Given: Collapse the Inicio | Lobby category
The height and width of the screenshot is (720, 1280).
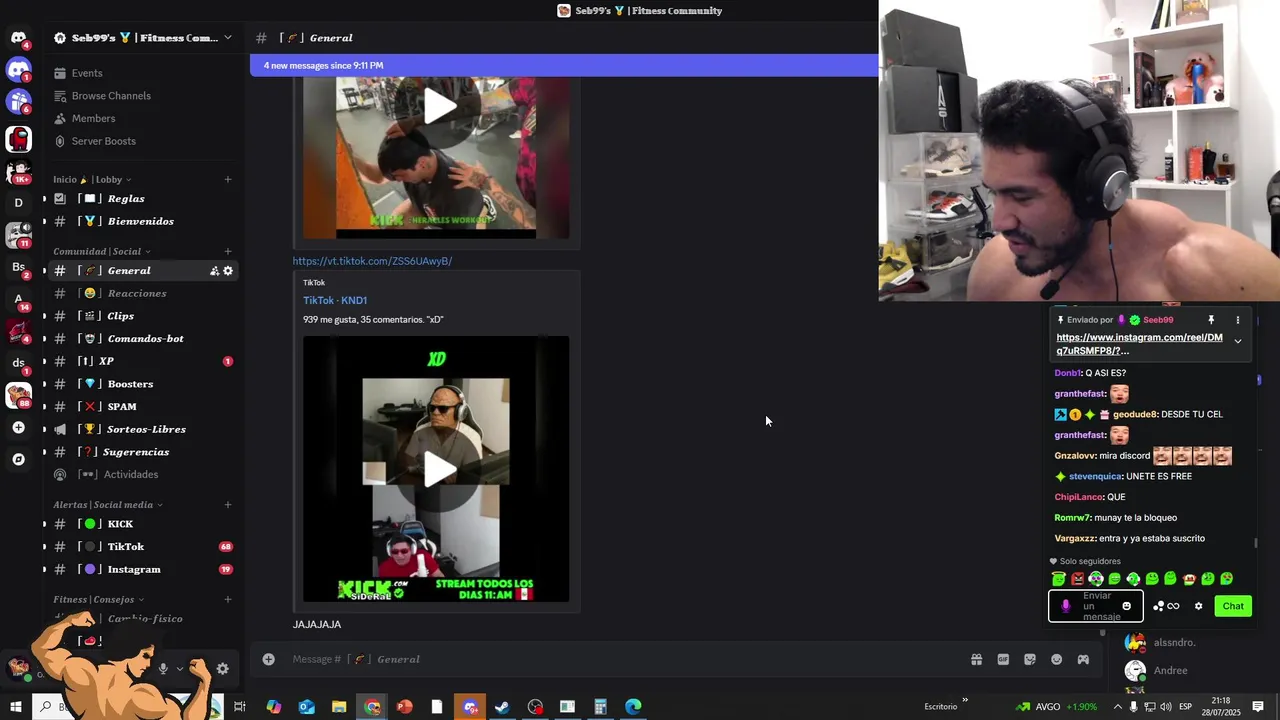Looking at the screenshot, I should point(92,180).
